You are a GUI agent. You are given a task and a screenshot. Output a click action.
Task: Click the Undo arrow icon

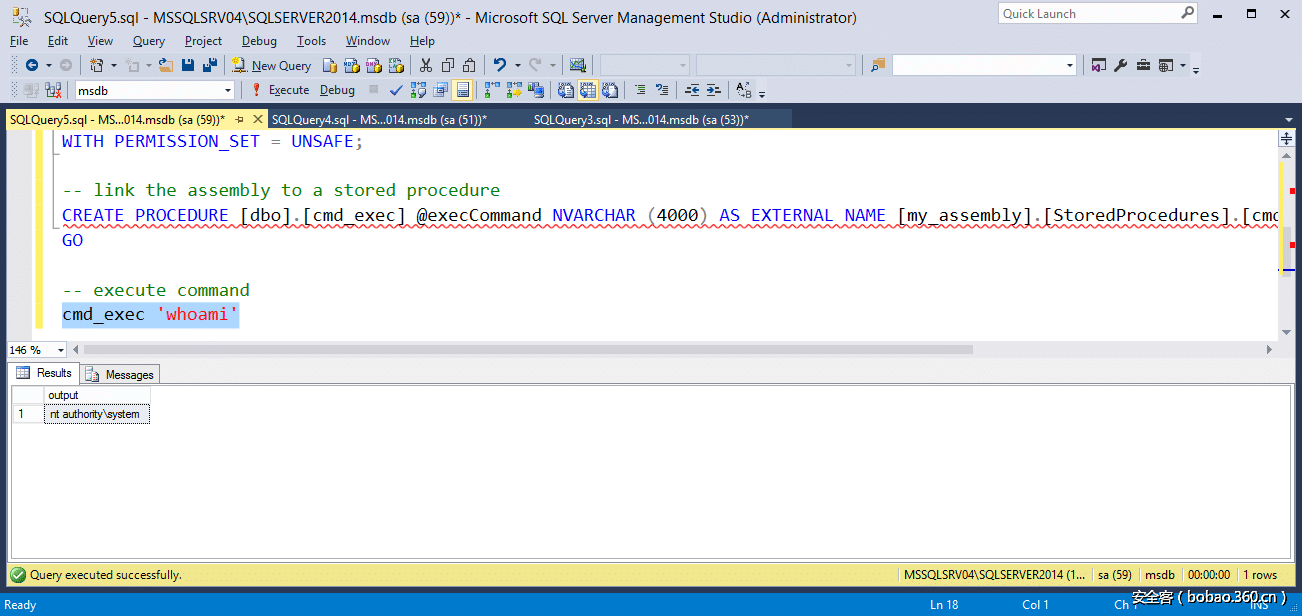pos(500,65)
